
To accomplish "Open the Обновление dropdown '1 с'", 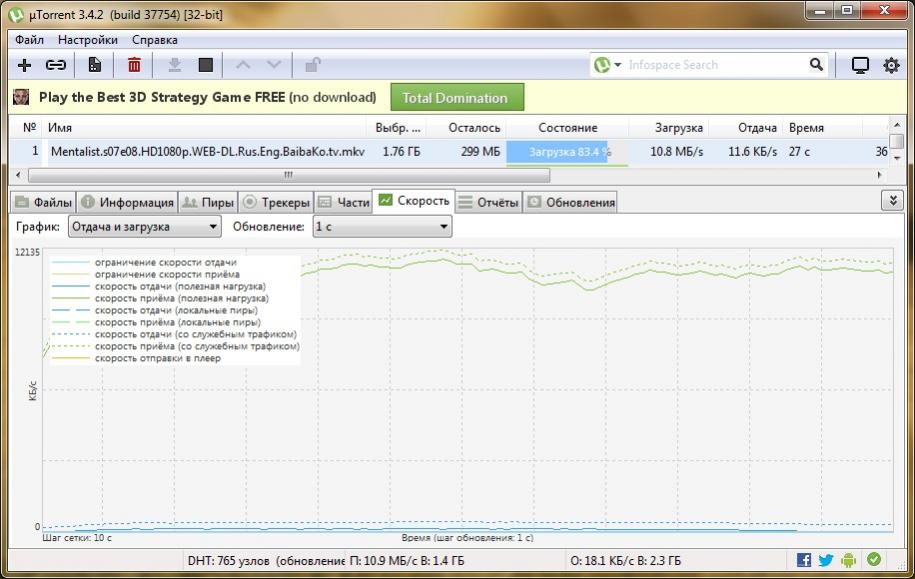I will click(x=382, y=226).
